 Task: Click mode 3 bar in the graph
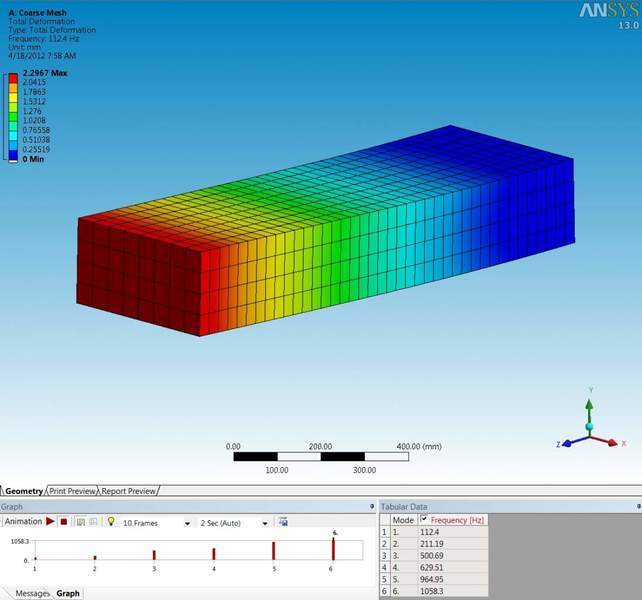click(x=154, y=555)
